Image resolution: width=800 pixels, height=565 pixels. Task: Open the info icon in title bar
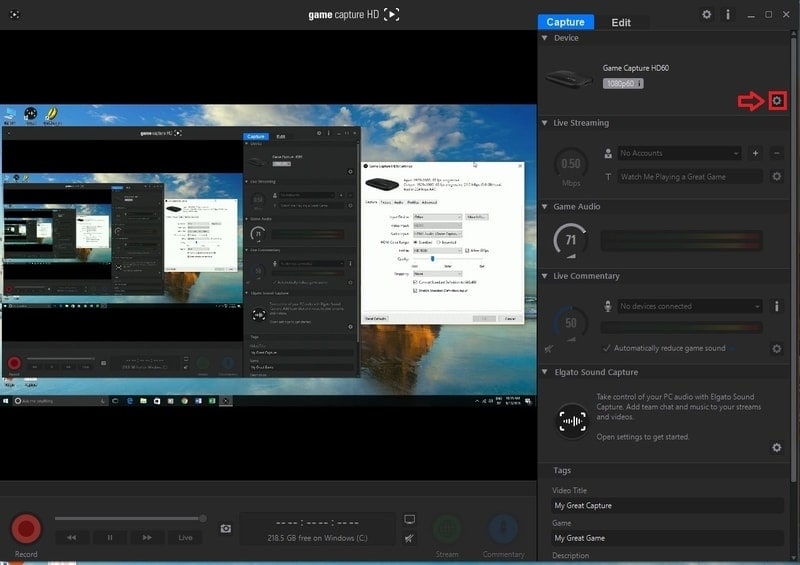tap(728, 14)
